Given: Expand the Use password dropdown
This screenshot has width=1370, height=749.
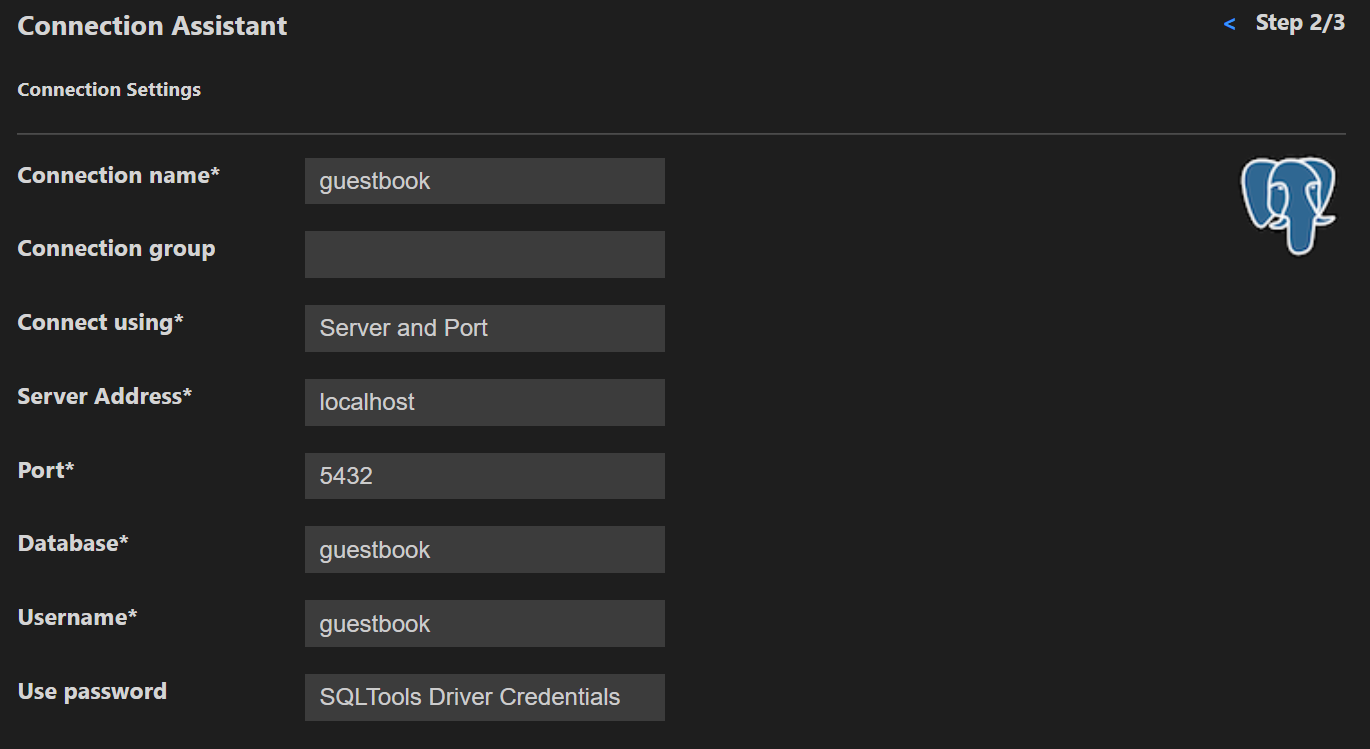Looking at the screenshot, I should pos(484,697).
